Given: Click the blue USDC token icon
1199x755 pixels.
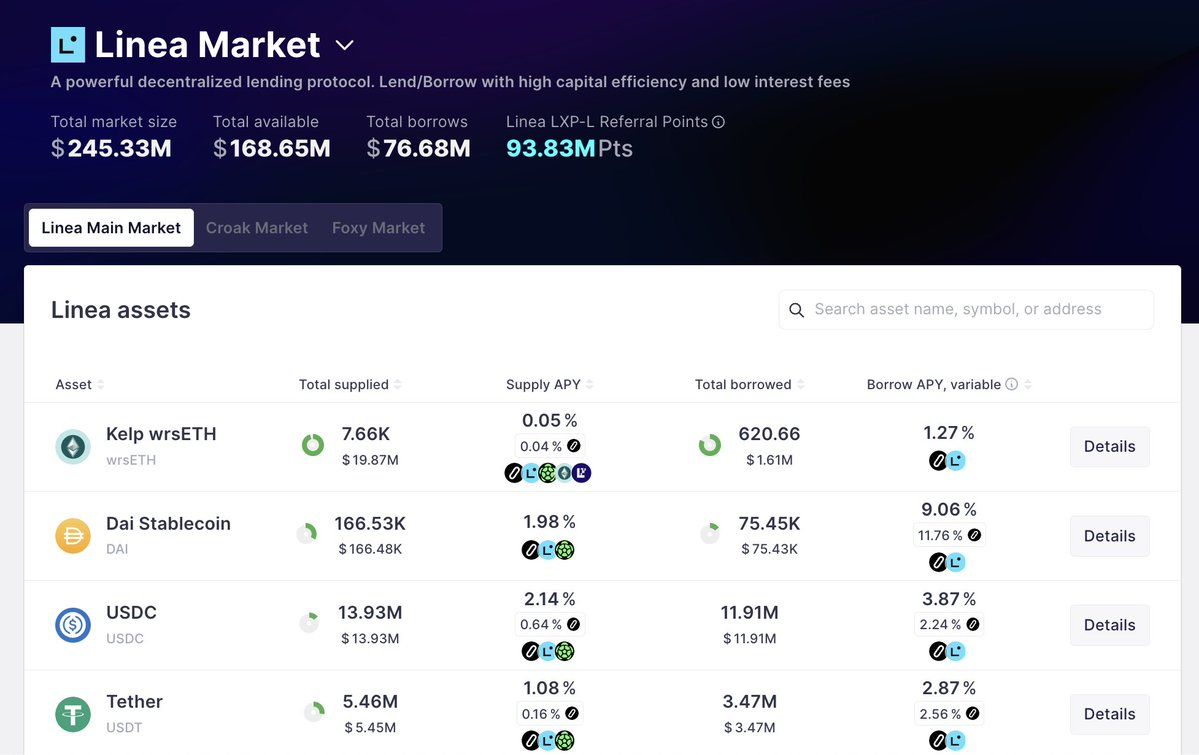Looking at the screenshot, I should [72, 624].
